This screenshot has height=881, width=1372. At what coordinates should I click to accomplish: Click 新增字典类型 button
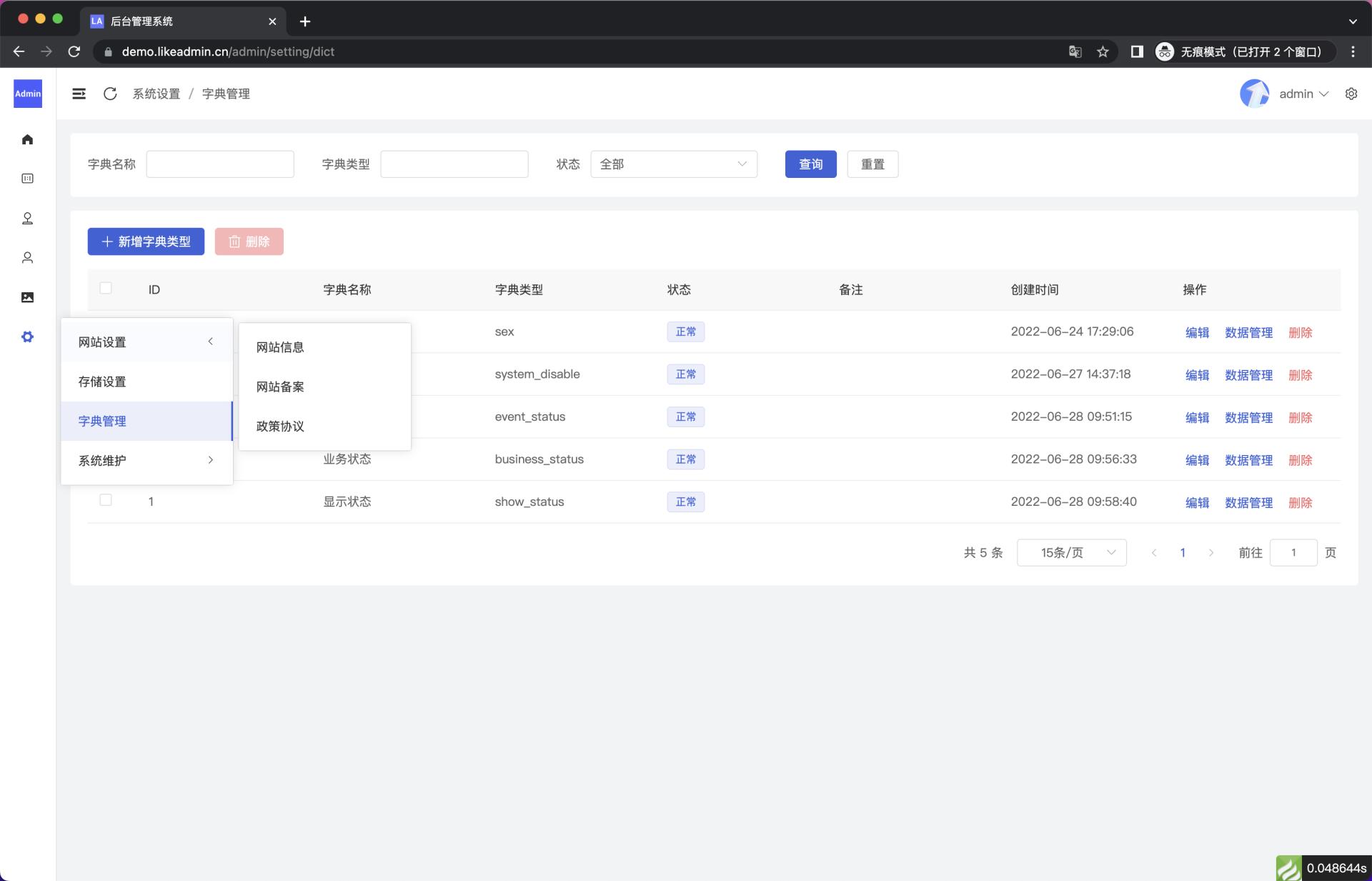[146, 242]
